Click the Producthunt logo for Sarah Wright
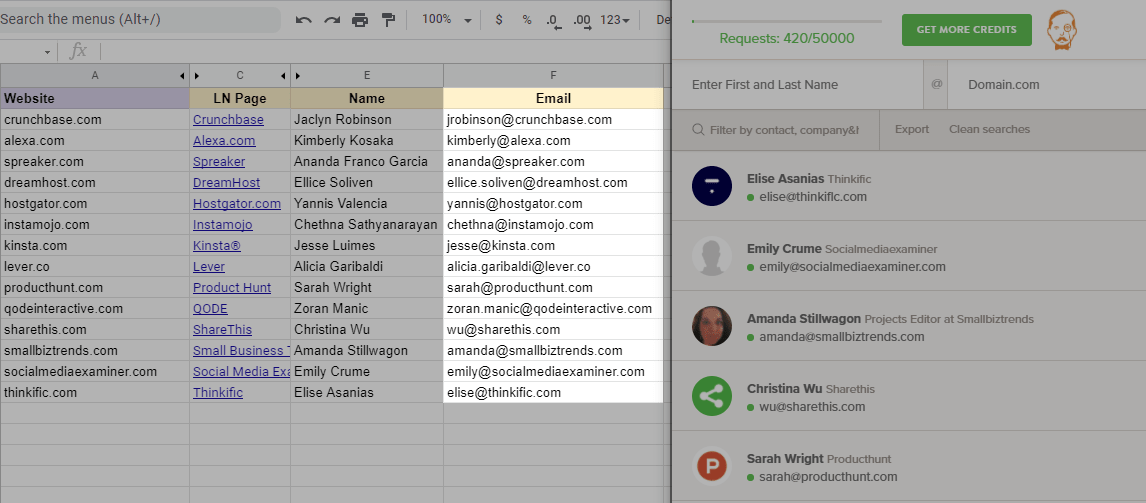1146x503 pixels. (712, 466)
